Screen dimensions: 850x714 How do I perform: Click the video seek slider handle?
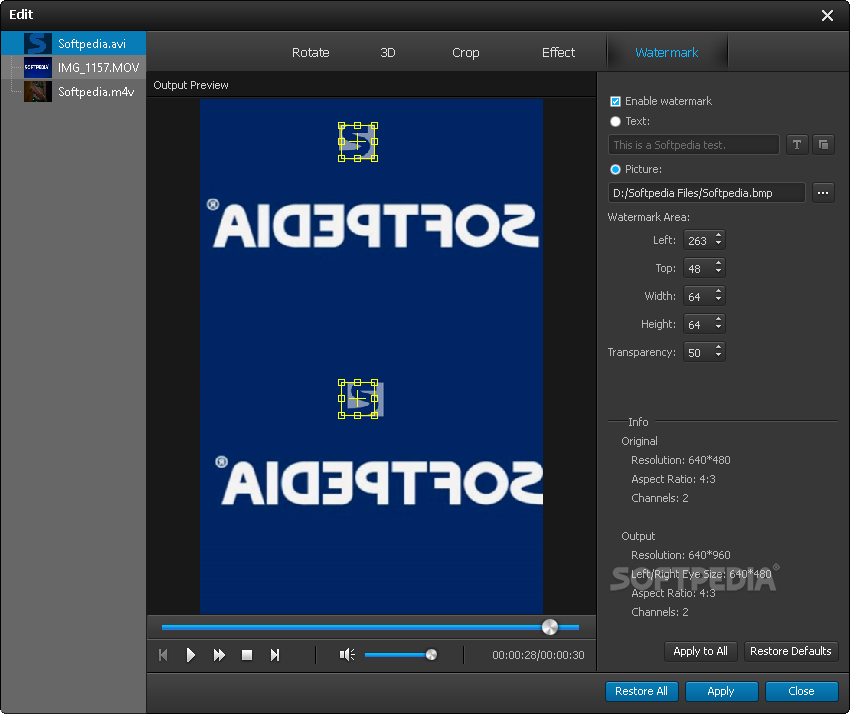point(550,627)
